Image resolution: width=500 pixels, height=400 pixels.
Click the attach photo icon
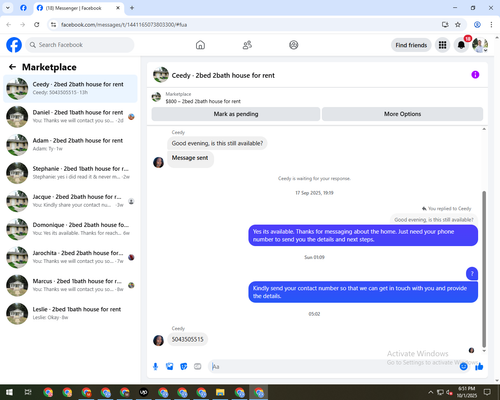pos(170,367)
